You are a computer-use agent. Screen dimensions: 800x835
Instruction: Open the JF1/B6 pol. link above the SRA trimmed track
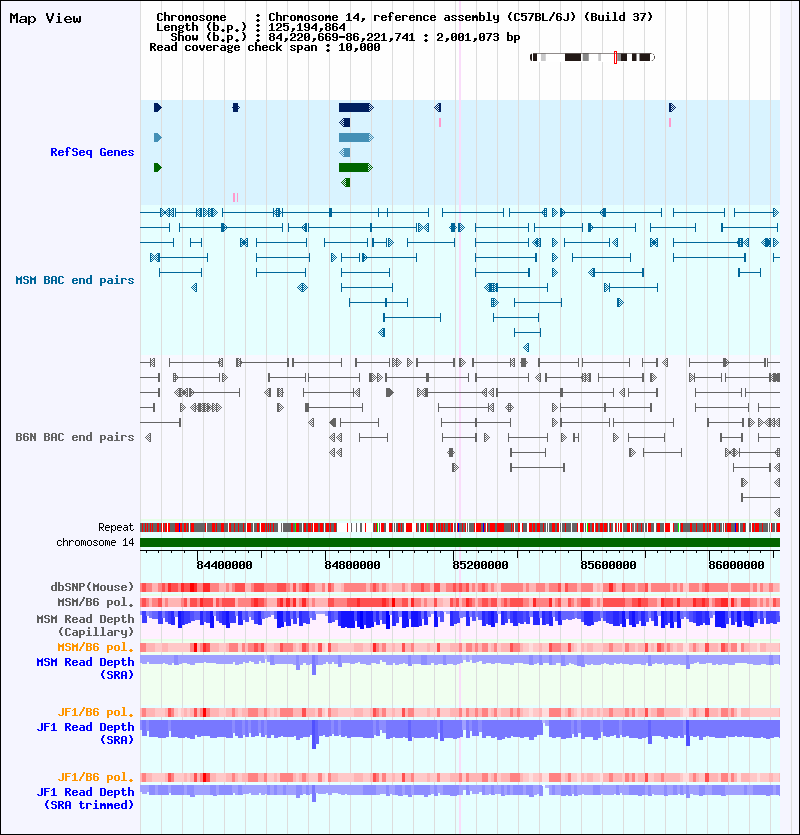[x=96, y=777]
